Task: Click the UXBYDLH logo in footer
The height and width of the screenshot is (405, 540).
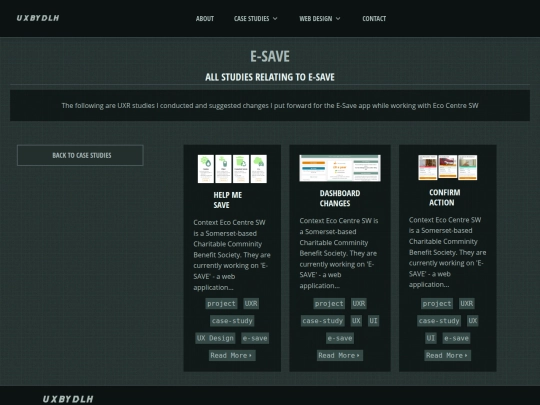Action: 68,399
